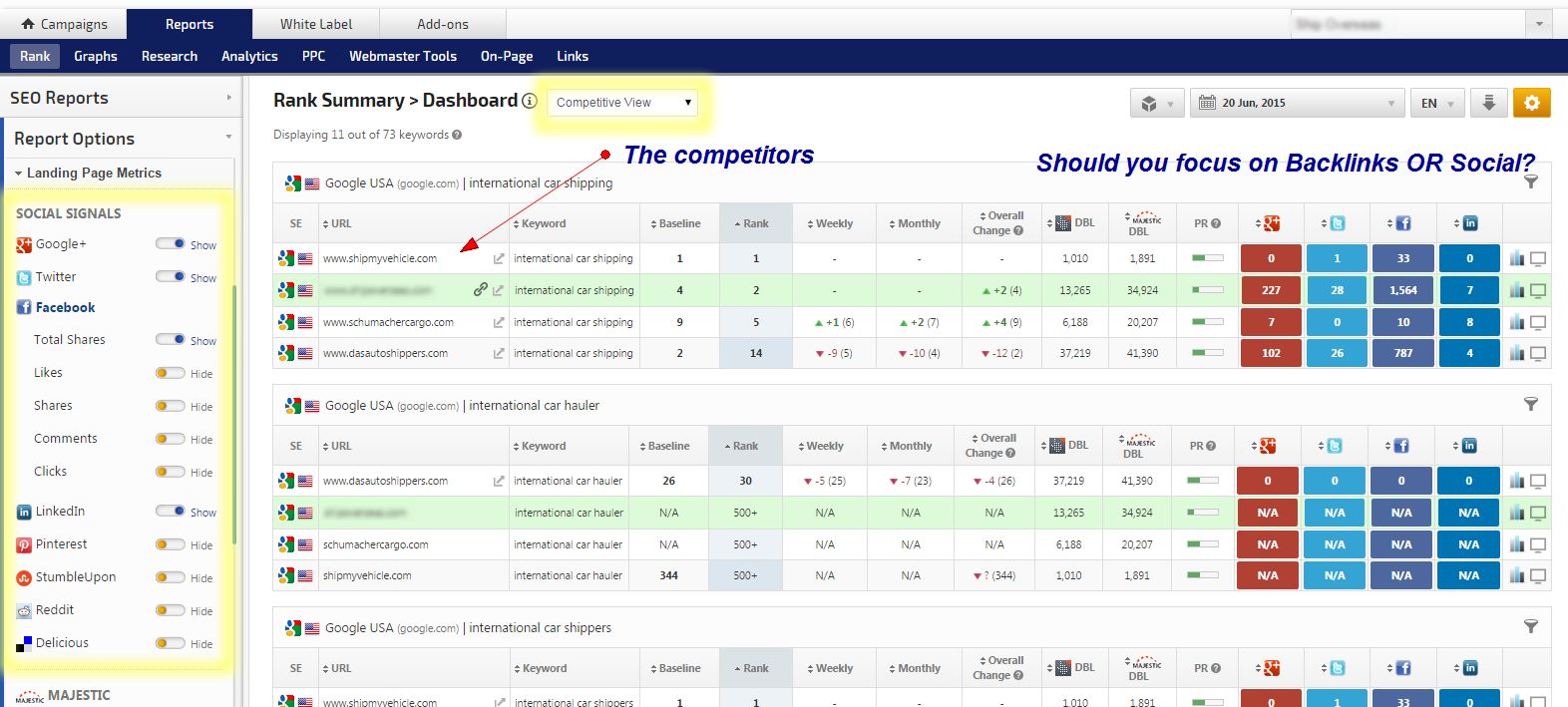Toggle Facebook Total Shares off
This screenshot has width=1568, height=707.
pyautogui.click(x=171, y=339)
